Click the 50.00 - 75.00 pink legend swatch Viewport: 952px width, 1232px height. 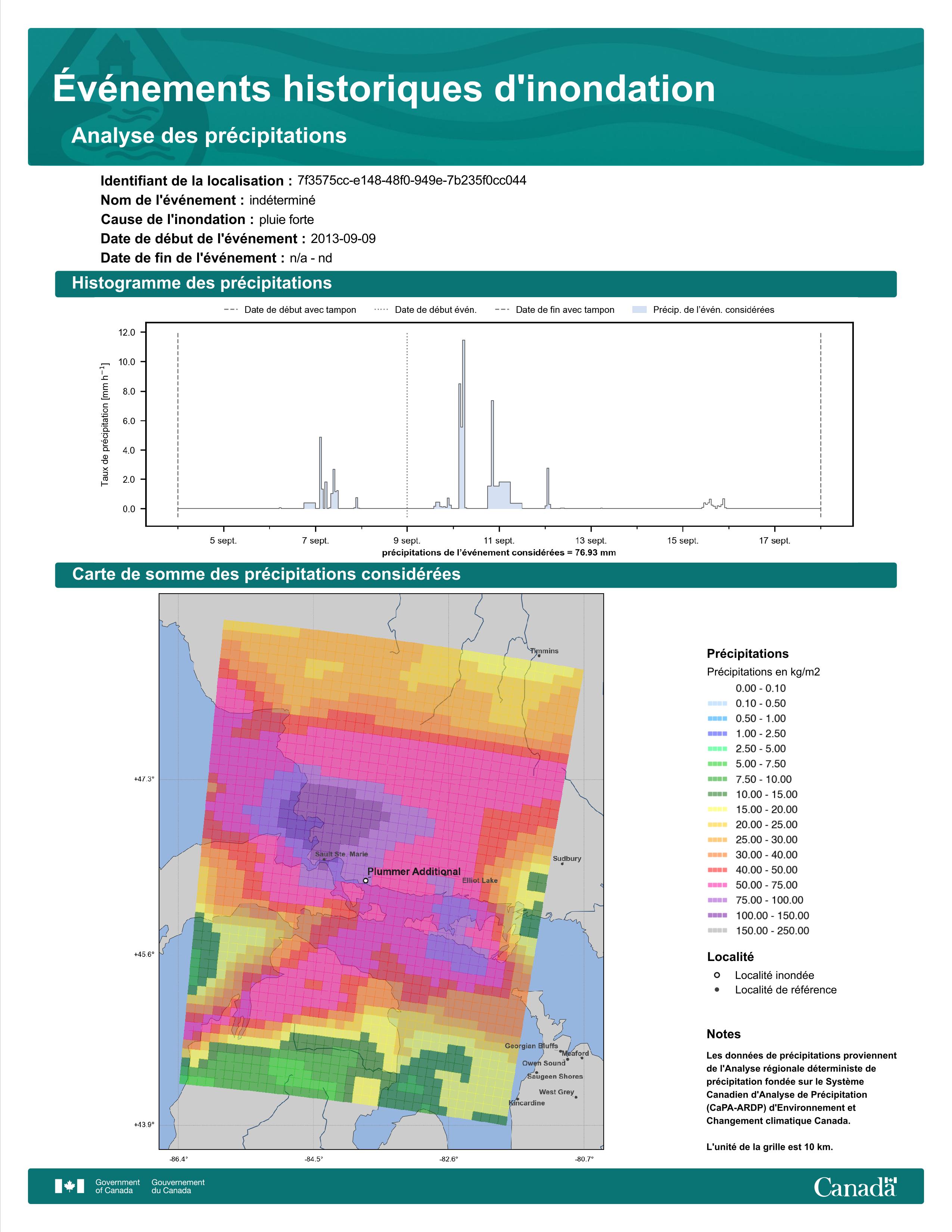pyautogui.click(x=717, y=885)
